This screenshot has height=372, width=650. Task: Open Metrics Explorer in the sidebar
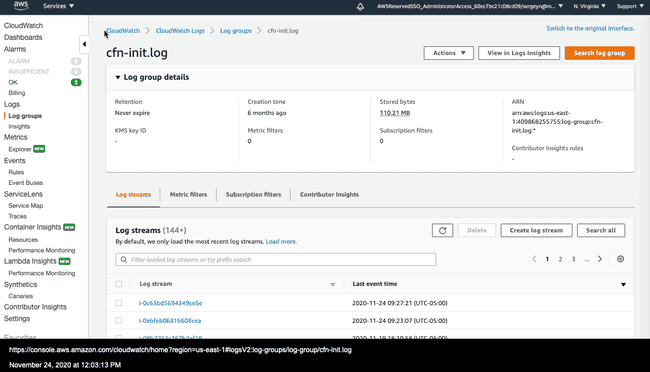coord(20,149)
